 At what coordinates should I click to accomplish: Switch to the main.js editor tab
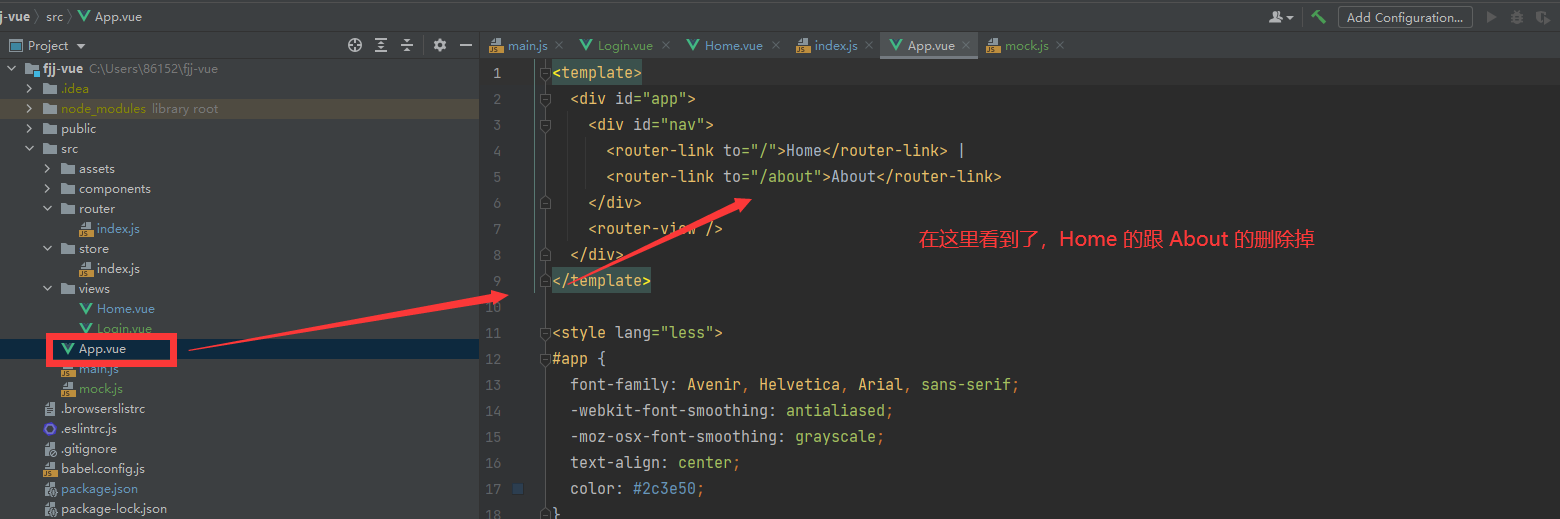tap(527, 45)
